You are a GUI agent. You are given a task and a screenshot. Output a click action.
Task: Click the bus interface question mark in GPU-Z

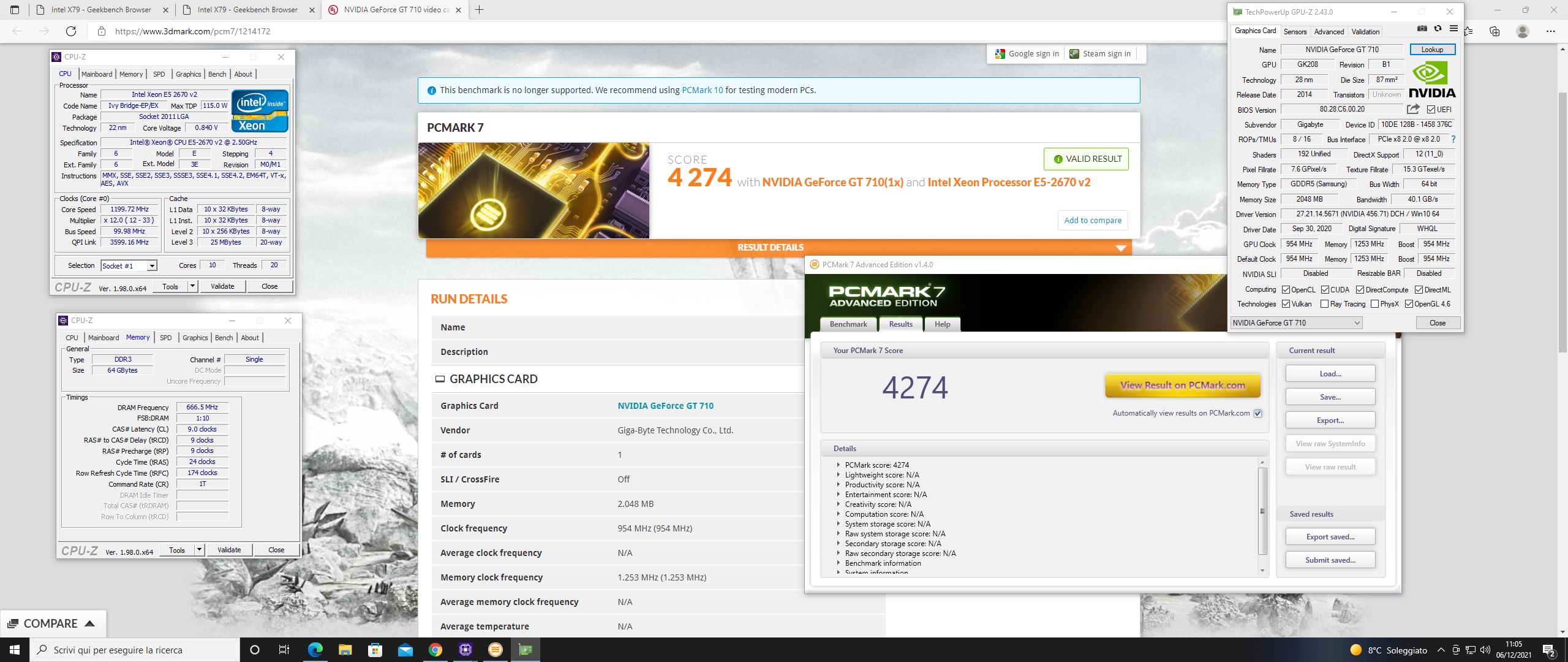1453,139
